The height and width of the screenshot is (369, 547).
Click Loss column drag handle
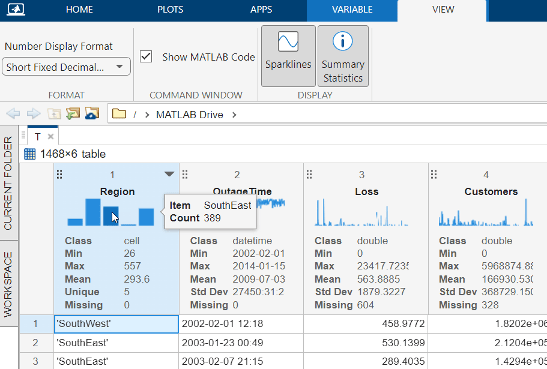pos(309,174)
